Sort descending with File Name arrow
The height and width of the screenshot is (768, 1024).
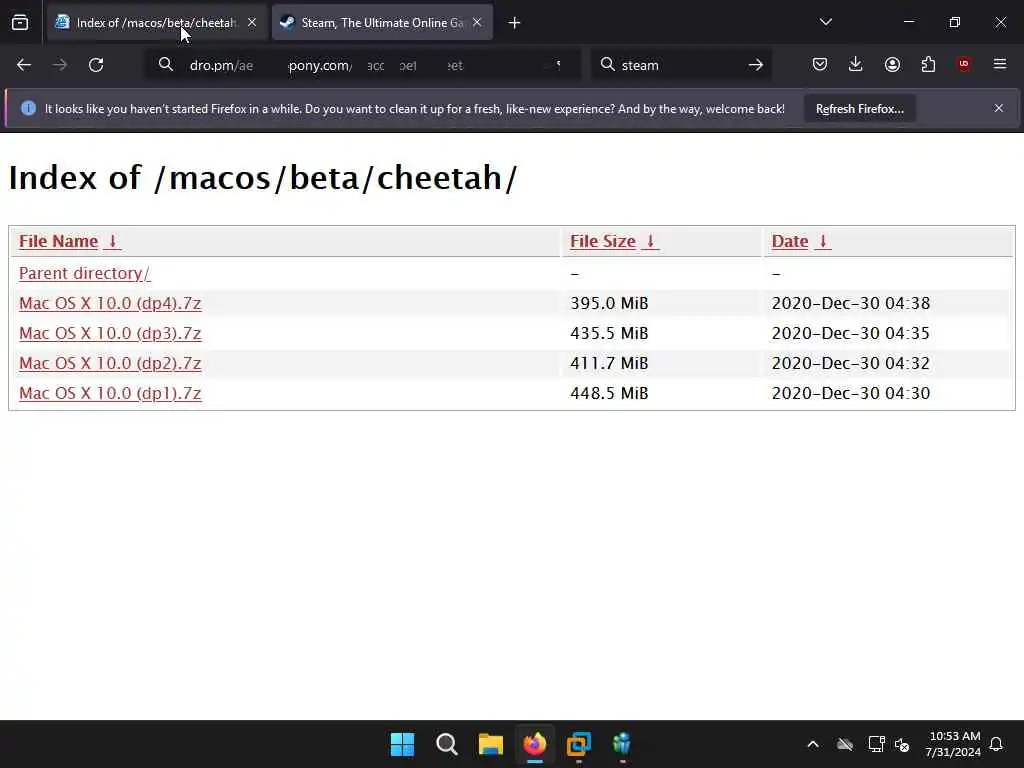112,241
